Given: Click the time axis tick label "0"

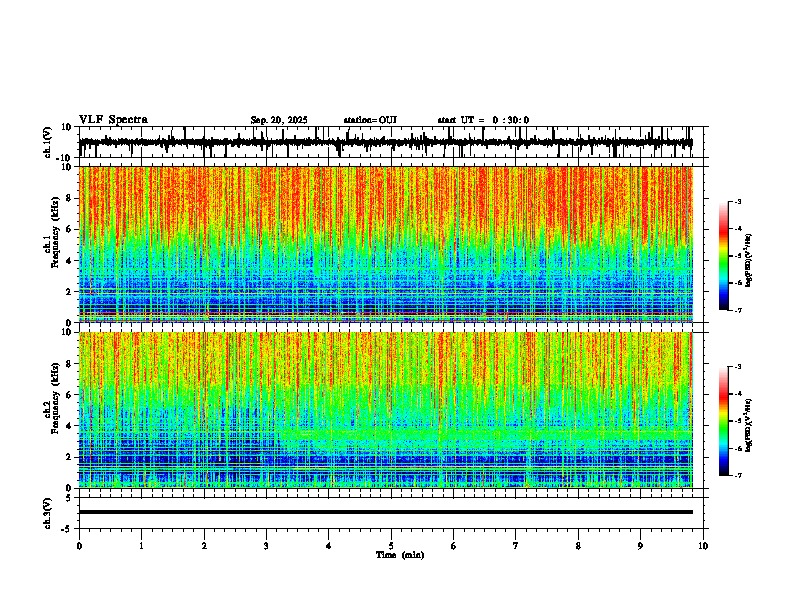Looking at the screenshot, I should click(x=79, y=546).
